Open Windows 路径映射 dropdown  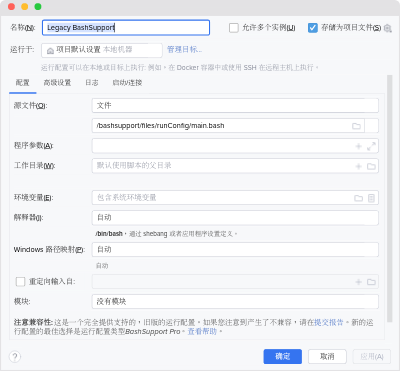point(235,250)
